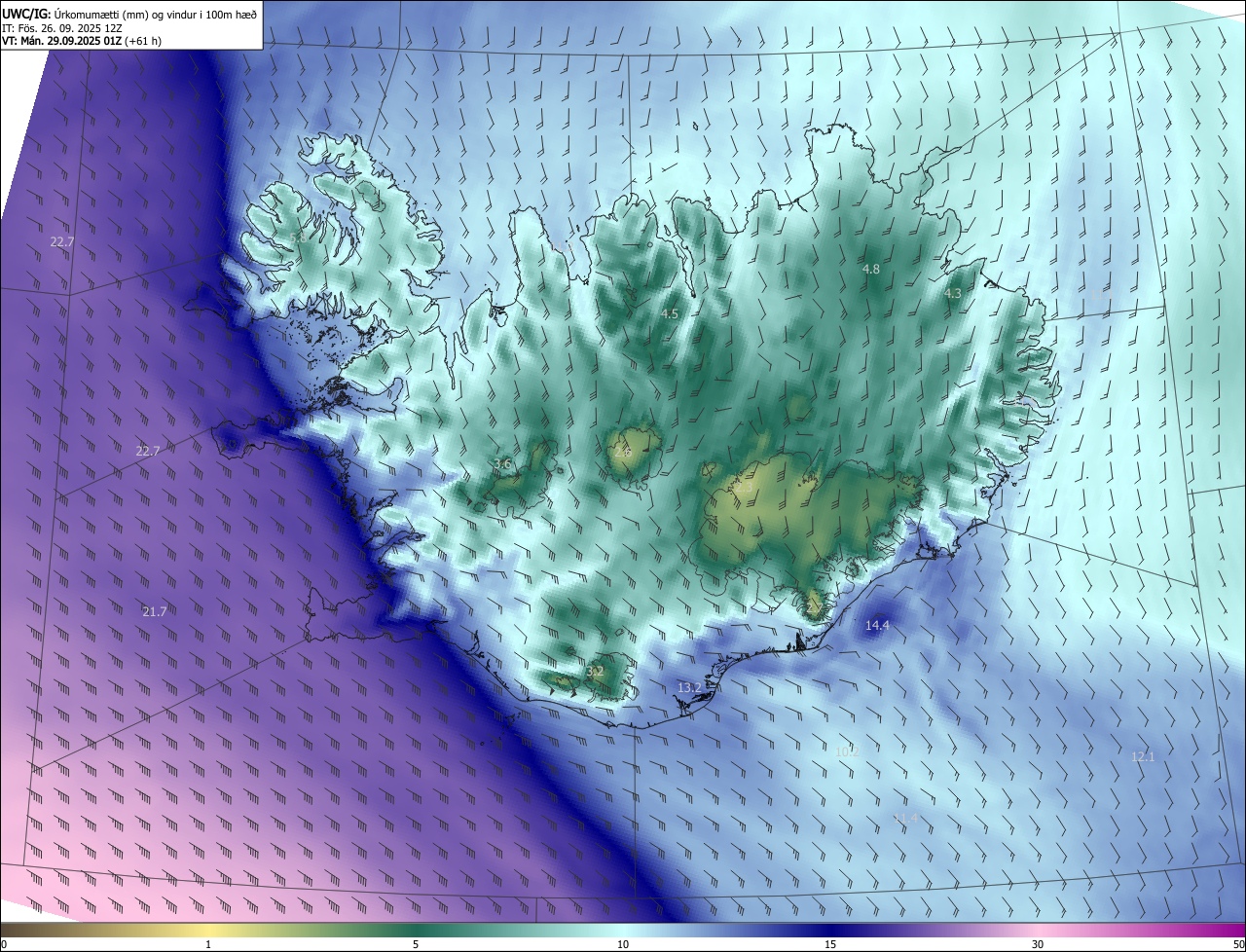Click the 4.3 value in east Iceland
The height and width of the screenshot is (952, 1246).
(952, 293)
